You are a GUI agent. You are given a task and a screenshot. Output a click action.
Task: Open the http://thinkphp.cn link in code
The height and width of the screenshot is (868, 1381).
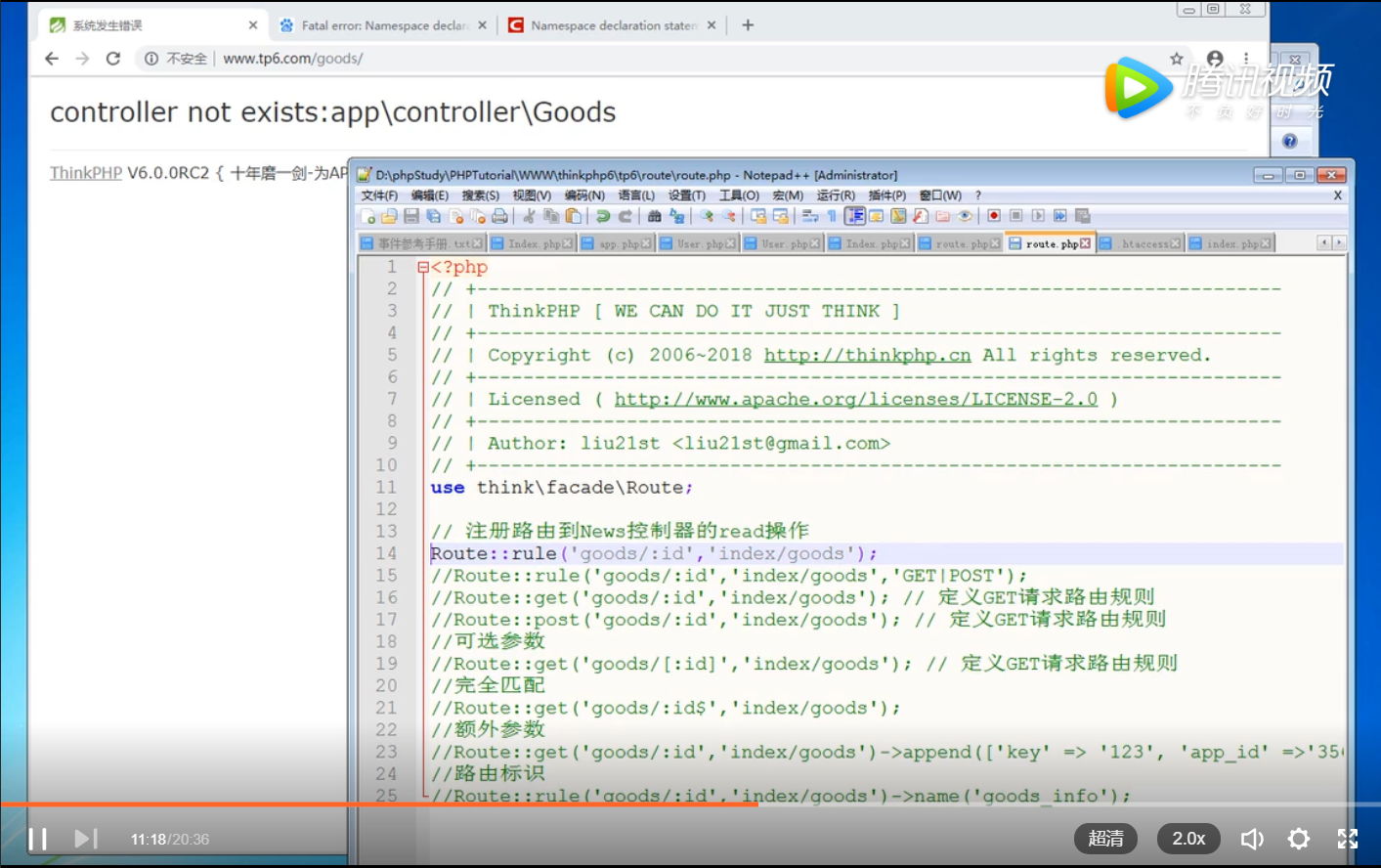click(x=867, y=355)
